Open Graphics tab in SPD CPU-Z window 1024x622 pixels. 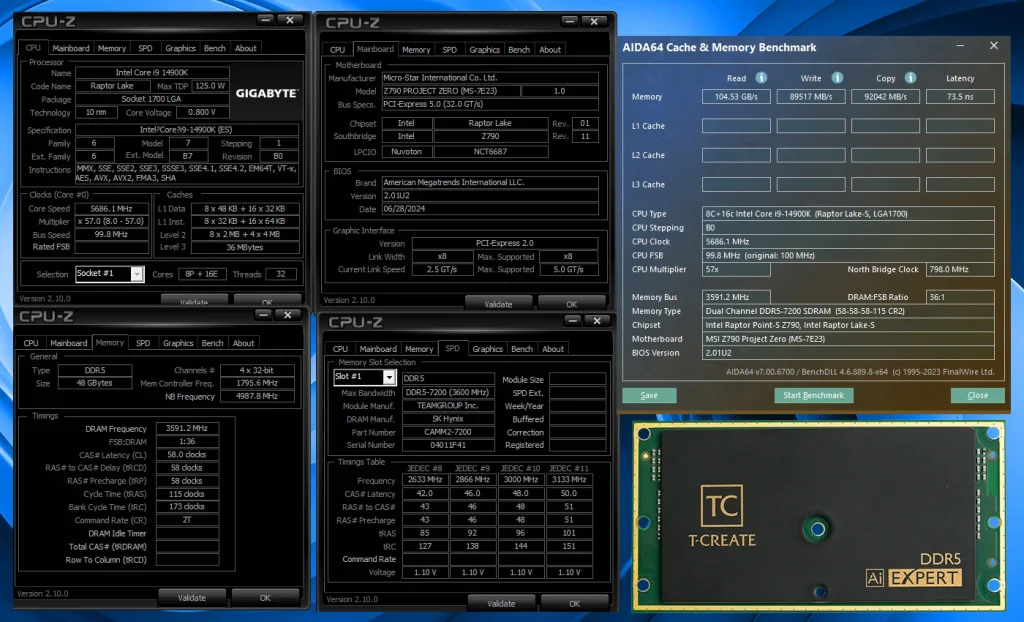(x=488, y=349)
